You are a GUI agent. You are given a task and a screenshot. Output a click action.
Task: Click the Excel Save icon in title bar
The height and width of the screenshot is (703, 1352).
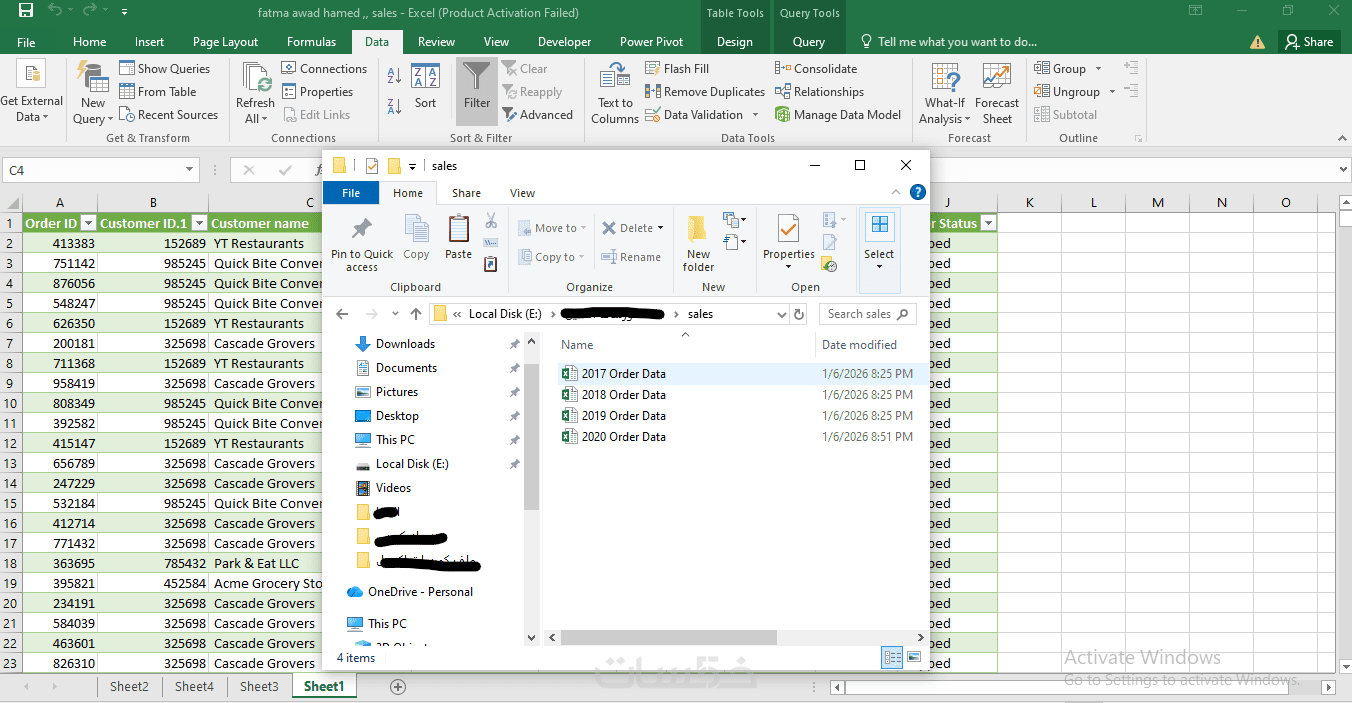pos(26,11)
